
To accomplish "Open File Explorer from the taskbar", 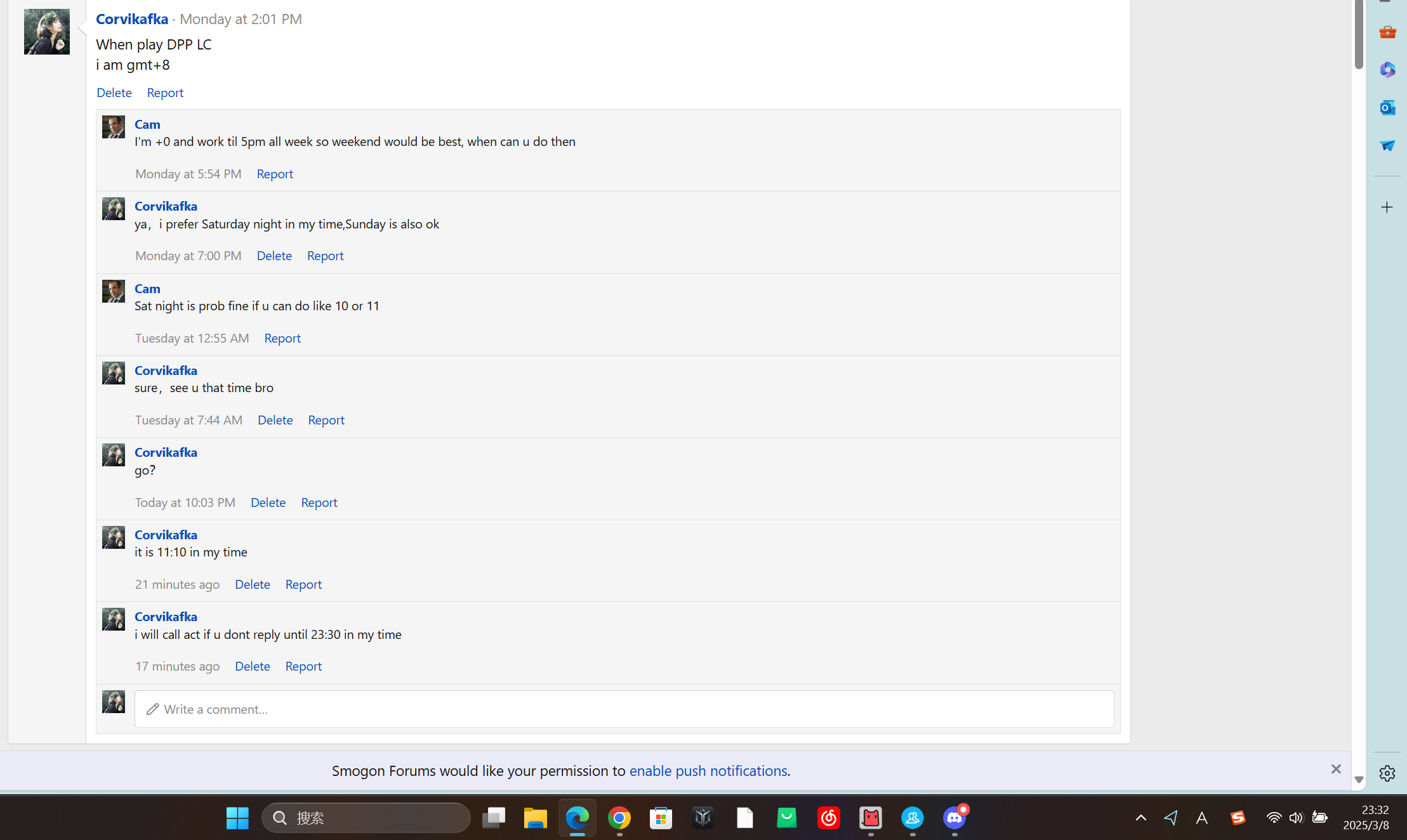I will coord(535,818).
